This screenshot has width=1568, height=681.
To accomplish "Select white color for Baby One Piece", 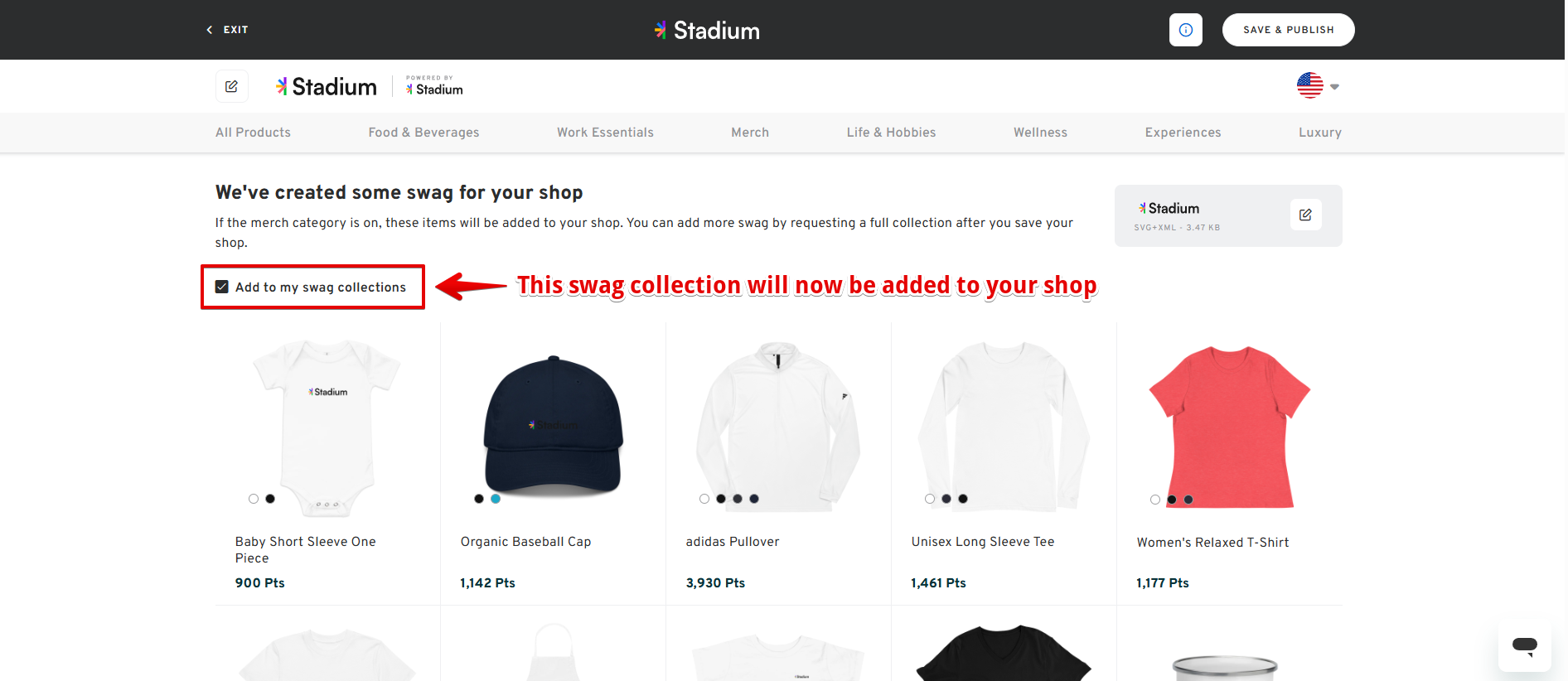I will tap(254, 499).
